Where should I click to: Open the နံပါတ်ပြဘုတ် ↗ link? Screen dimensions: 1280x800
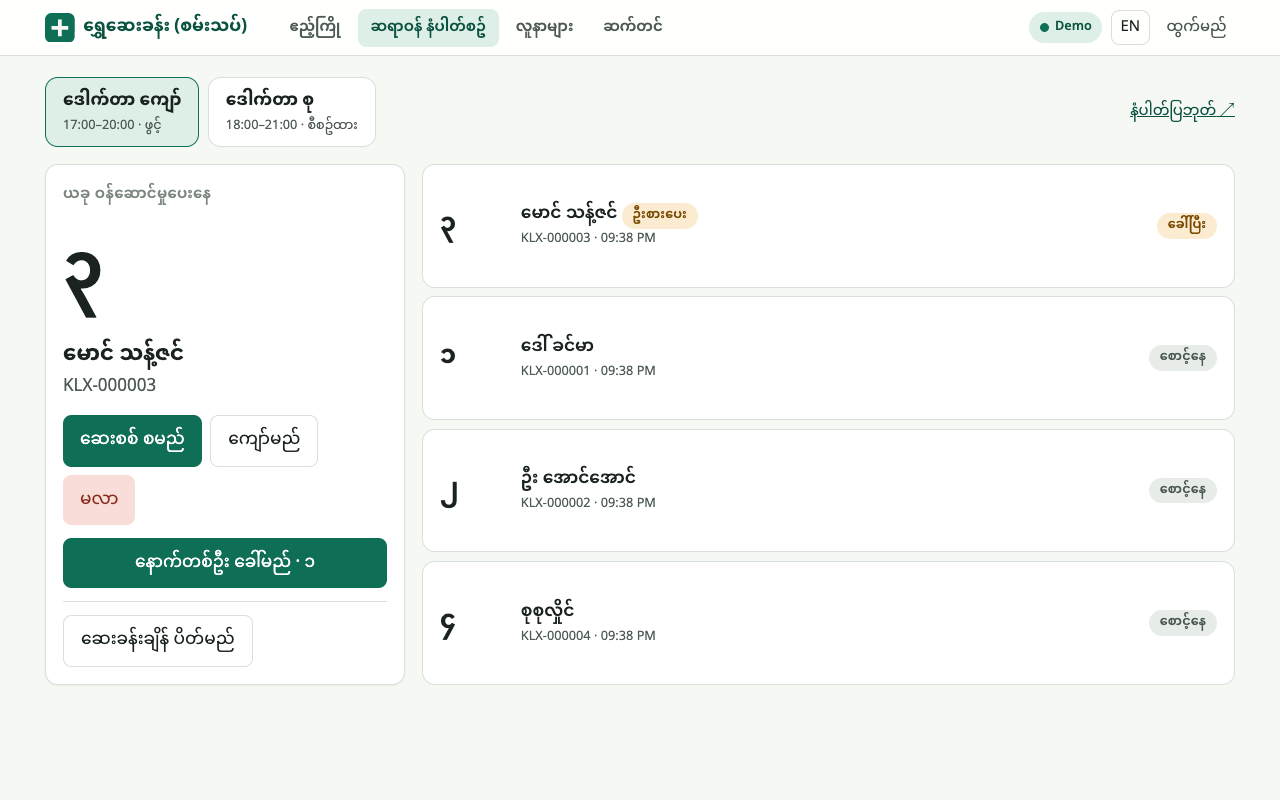pos(1182,110)
